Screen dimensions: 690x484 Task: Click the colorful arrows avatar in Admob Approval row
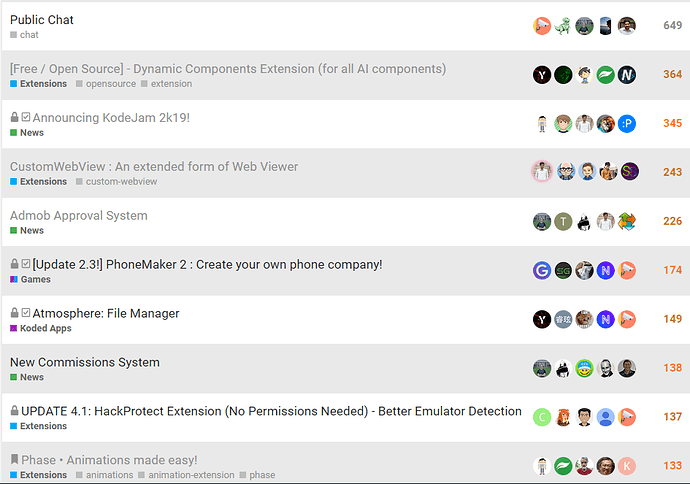tap(627, 221)
